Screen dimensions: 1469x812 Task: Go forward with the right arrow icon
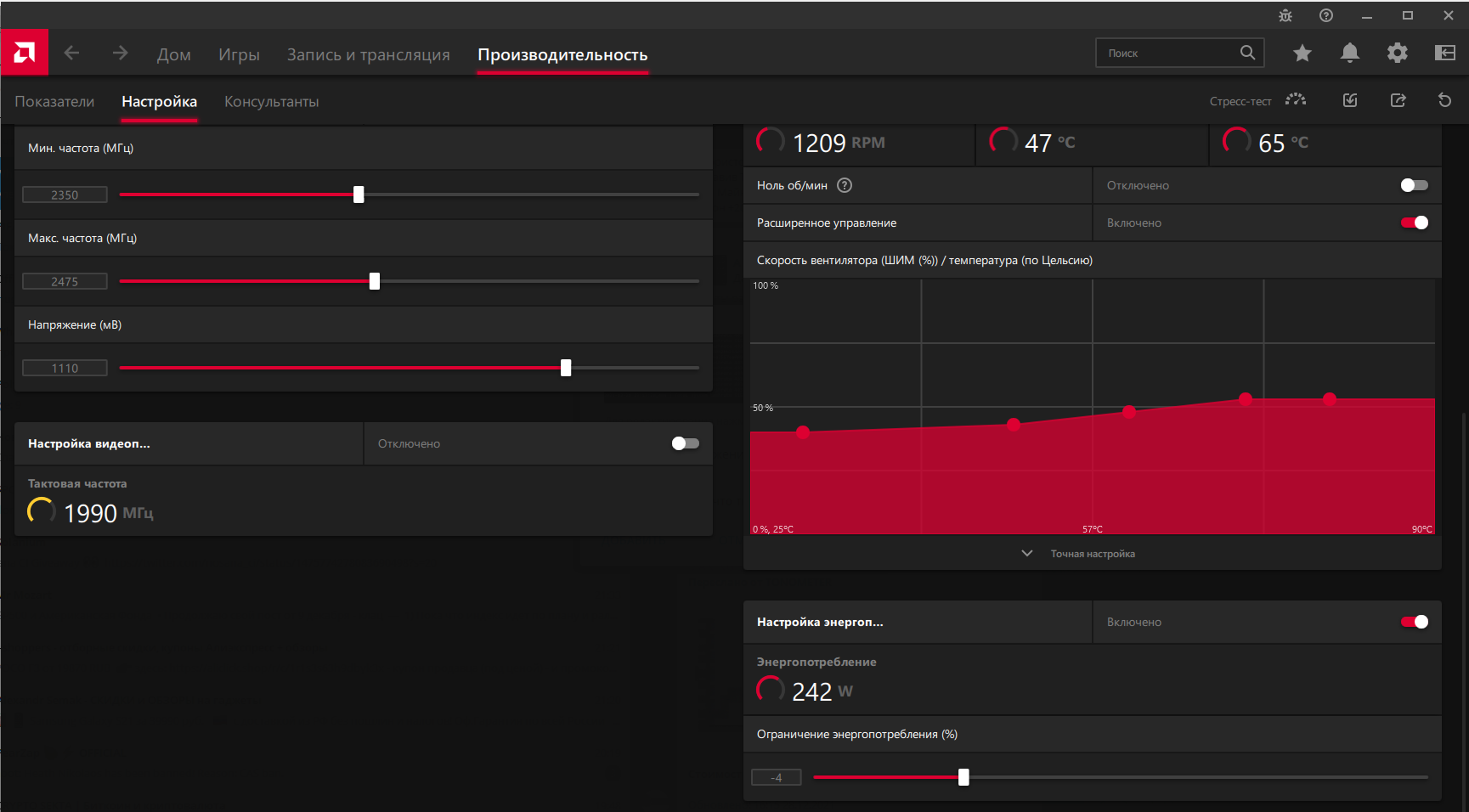click(120, 53)
